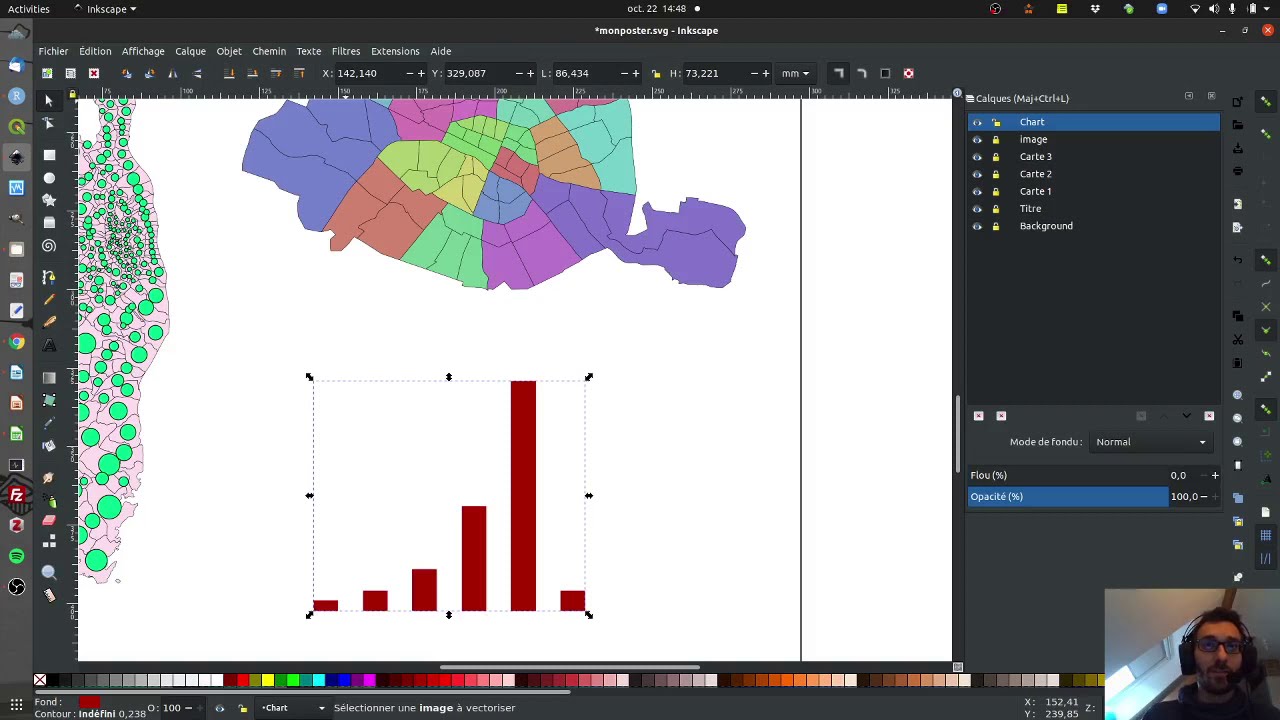Click the down arrow in layers panel
This screenshot has height=720, width=1280.
(x=1186, y=416)
